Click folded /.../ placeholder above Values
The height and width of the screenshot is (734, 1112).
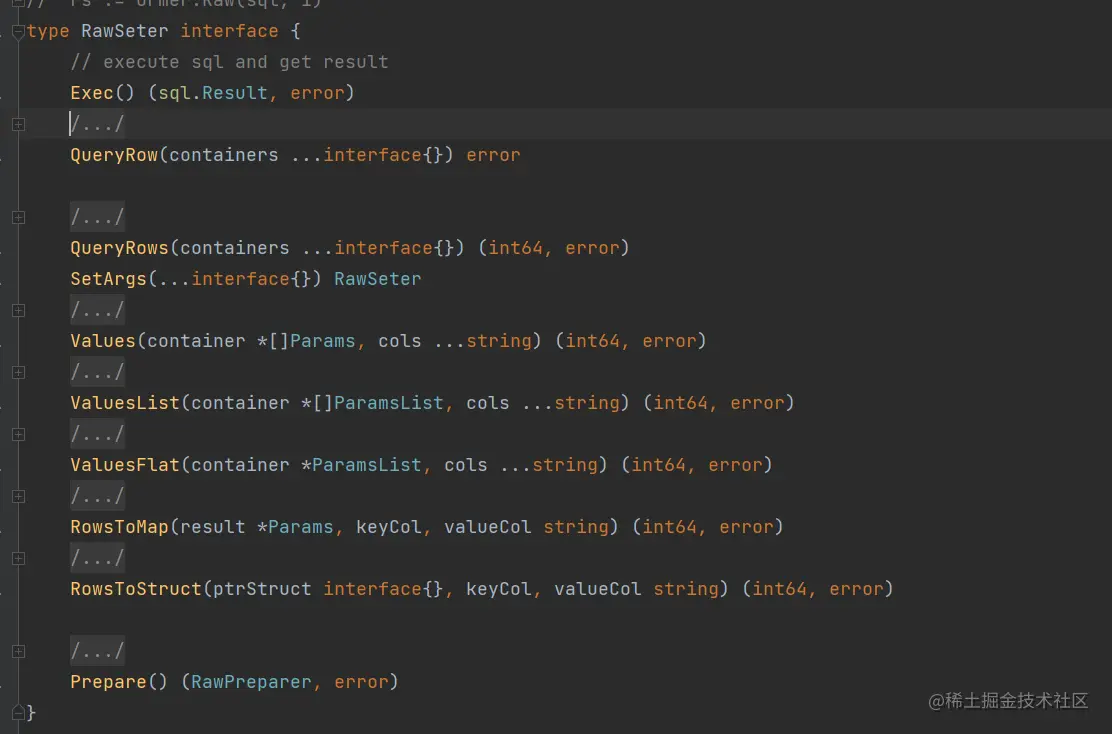[x=97, y=311]
